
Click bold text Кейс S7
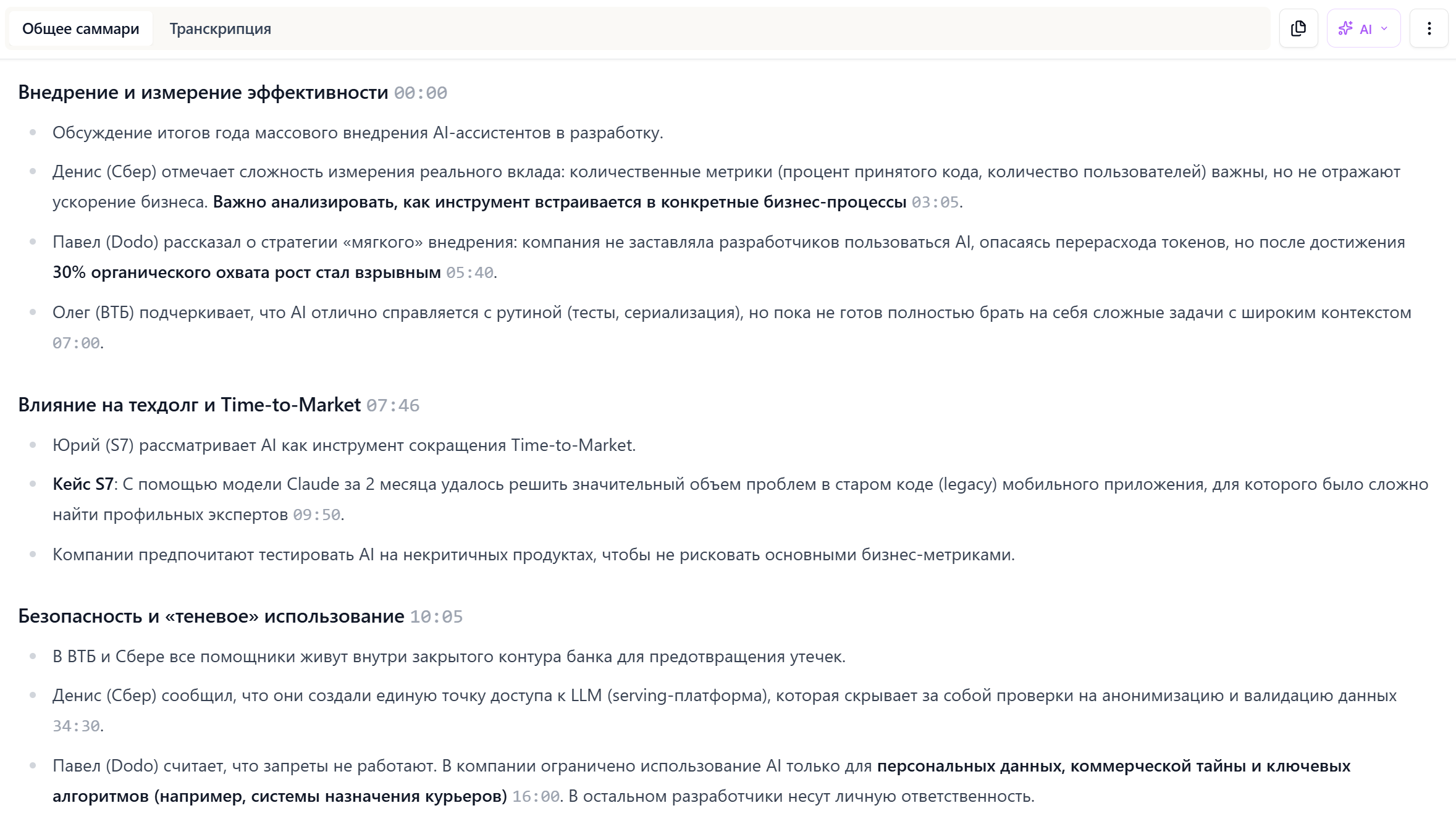83,484
